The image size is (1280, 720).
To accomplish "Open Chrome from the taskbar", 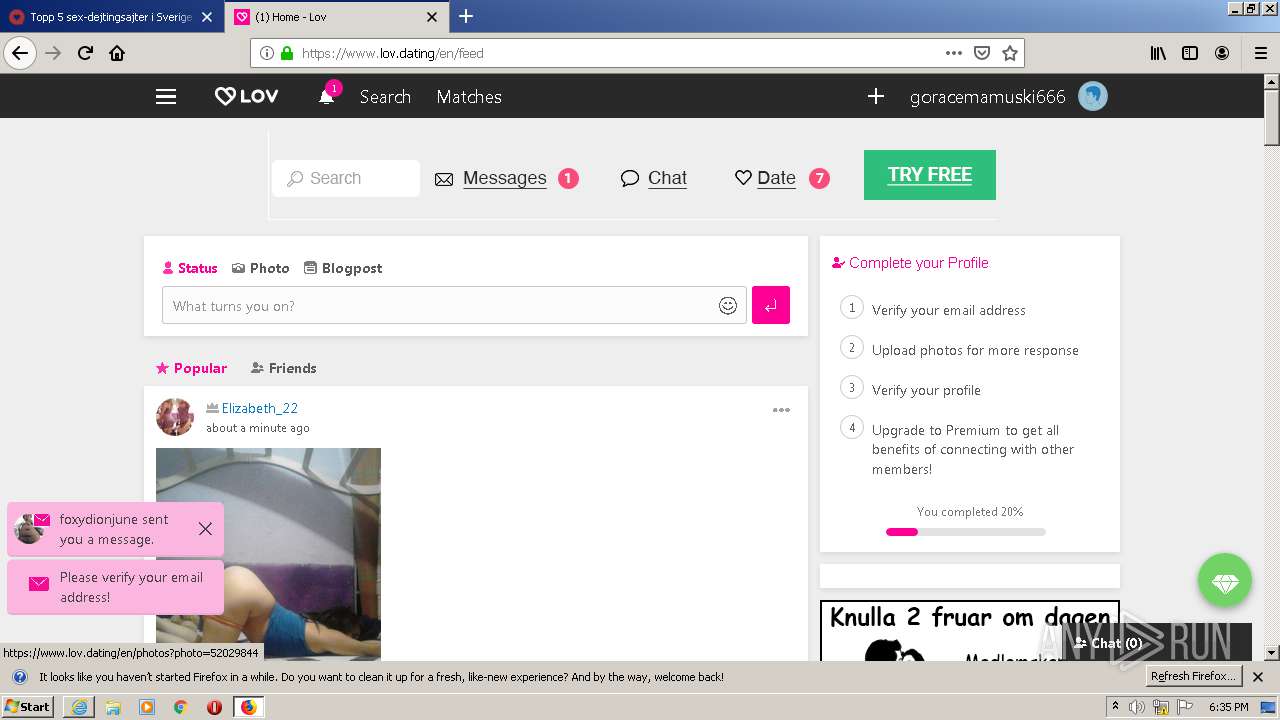I will 180,707.
